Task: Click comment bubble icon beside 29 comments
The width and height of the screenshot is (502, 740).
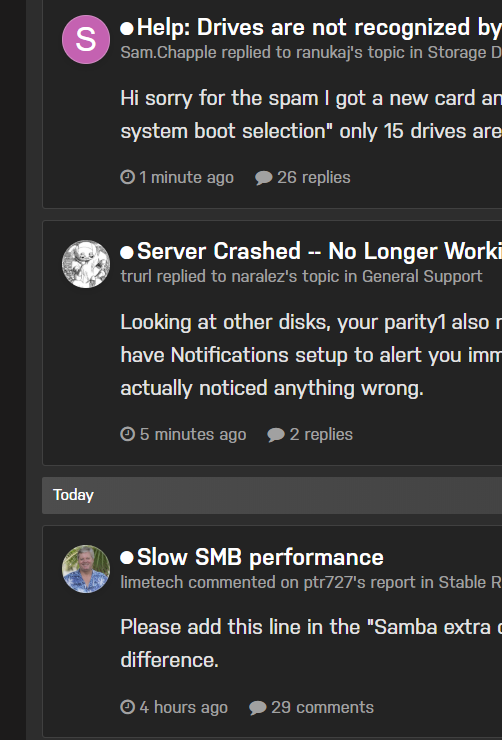Action: coord(258,707)
